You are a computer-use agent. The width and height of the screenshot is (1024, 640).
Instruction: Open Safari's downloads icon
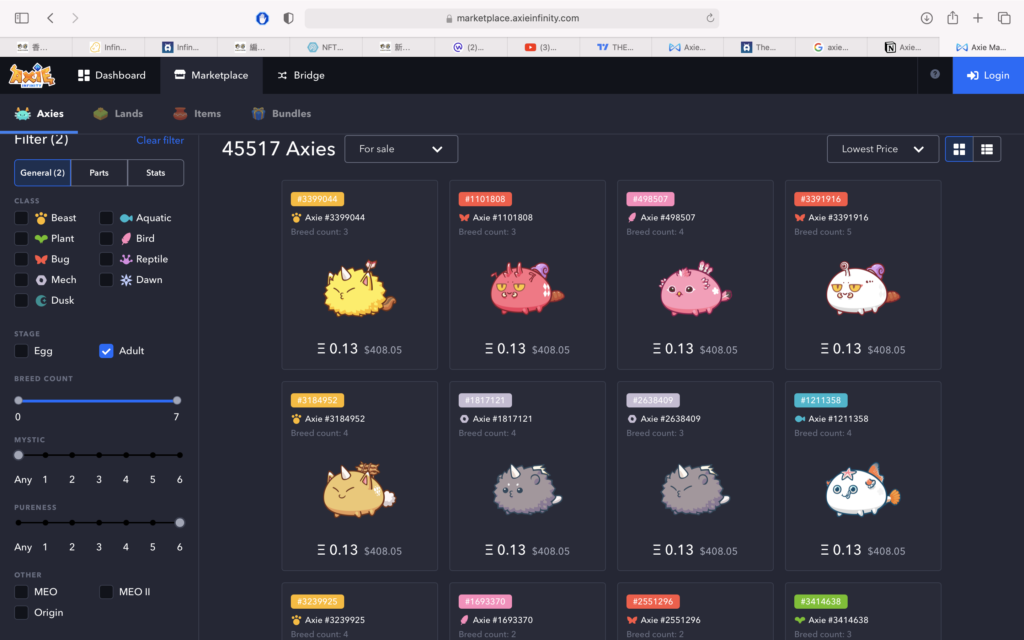(926, 18)
